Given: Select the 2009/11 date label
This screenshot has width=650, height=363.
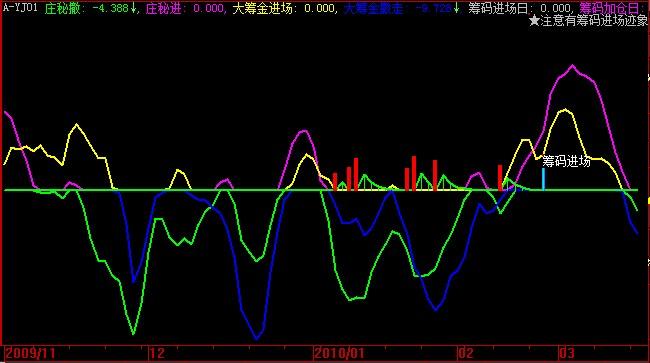Looking at the screenshot, I should (30, 353).
